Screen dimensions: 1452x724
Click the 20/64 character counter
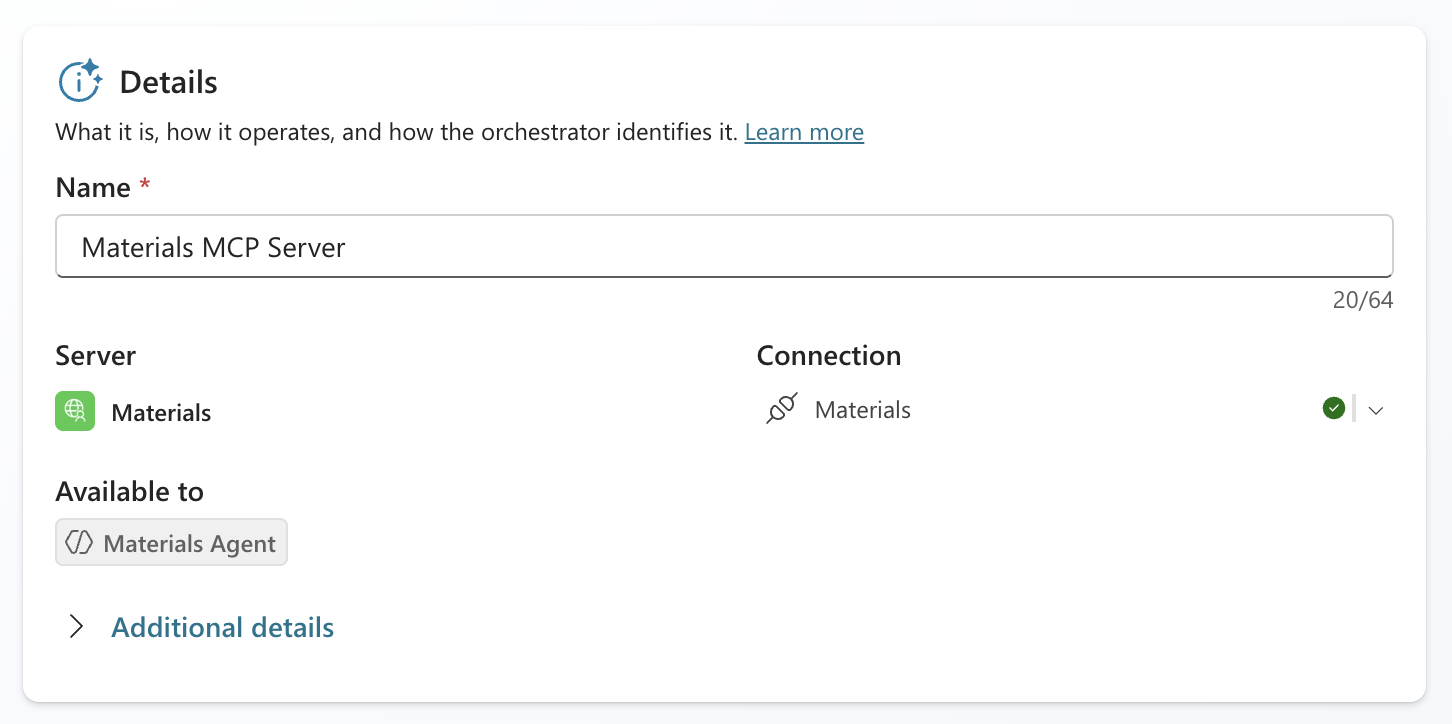pos(1362,300)
